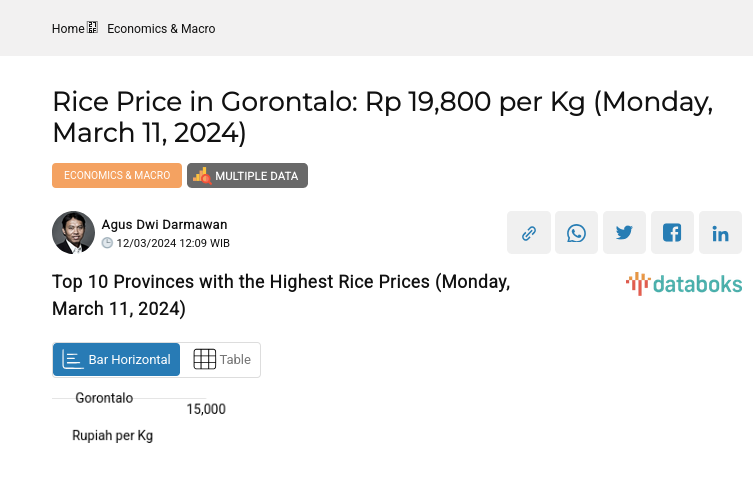Open the author's profile photo
753x498 pixels.
[x=73, y=233]
